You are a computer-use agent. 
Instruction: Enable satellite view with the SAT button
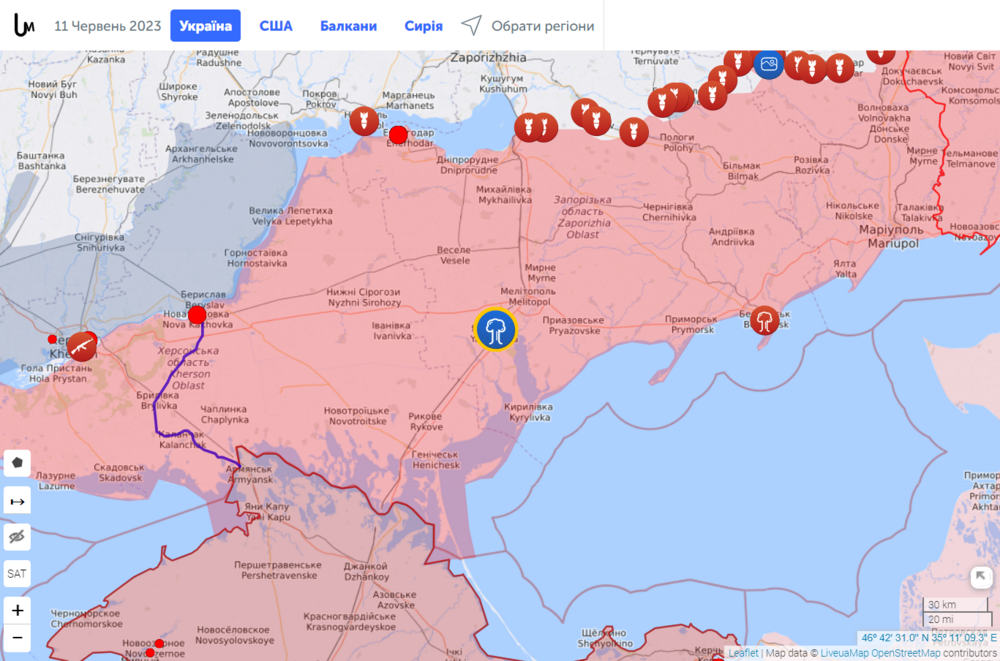pyautogui.click(x=17, y=573)
